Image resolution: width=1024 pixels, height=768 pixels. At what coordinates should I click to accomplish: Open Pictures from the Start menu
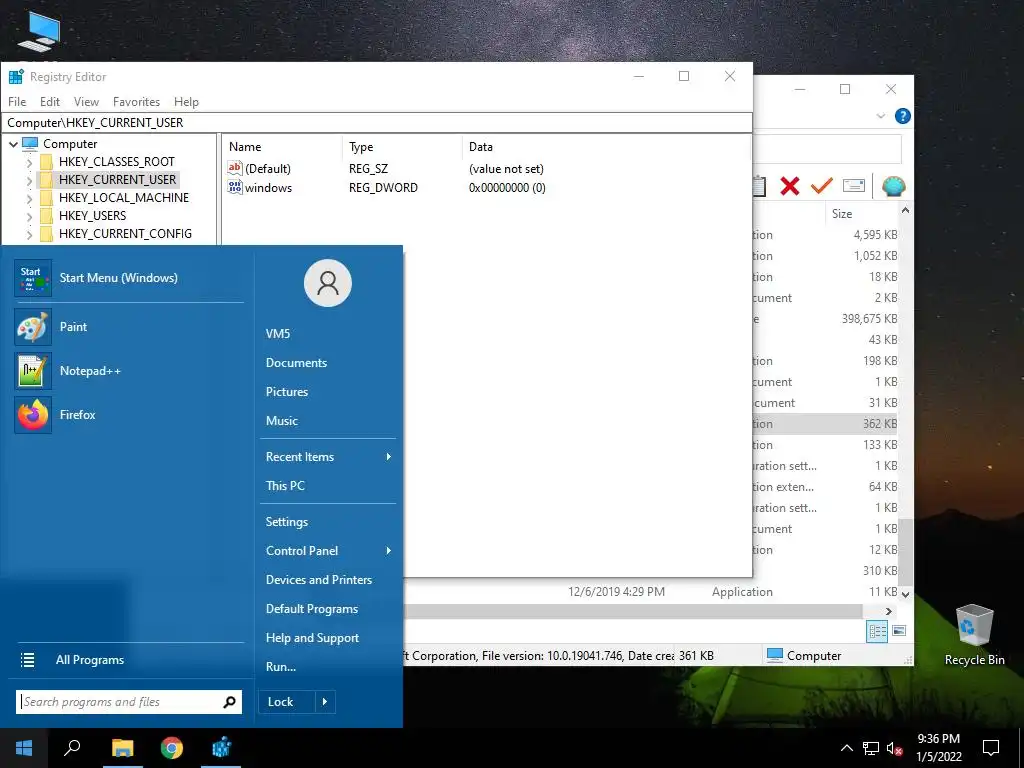click(287, 392)
